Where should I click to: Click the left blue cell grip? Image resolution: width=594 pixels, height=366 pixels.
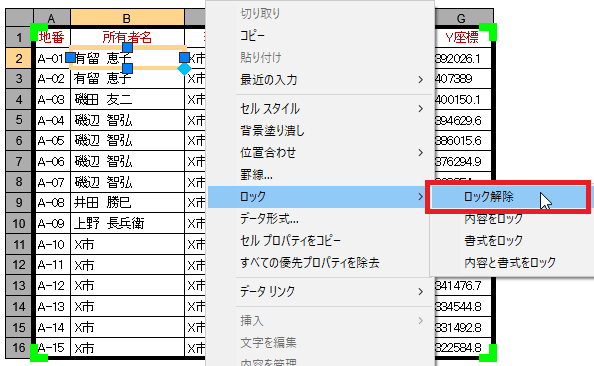pyautogui.click(x=70, y=58)
